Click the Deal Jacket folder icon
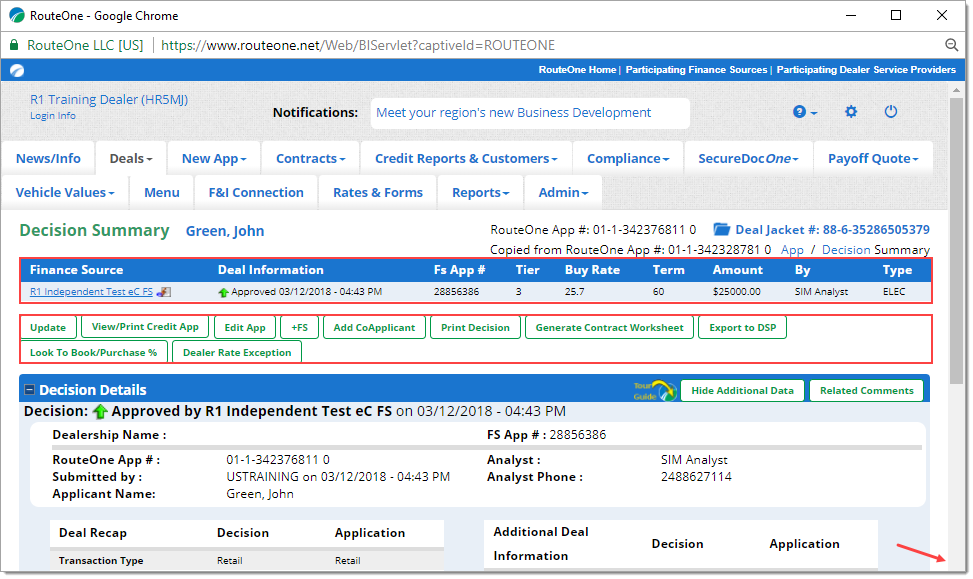Viewport: 973px width, 579px height. (721, 230)
